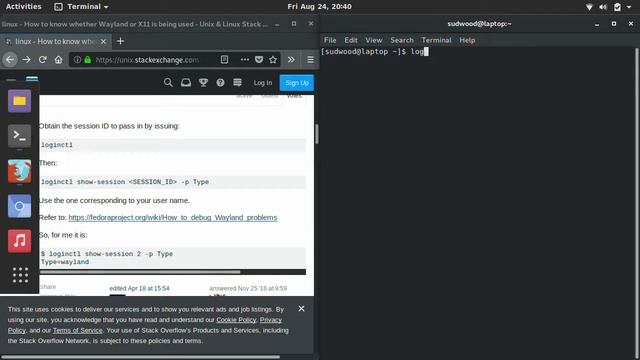Show site information for the page
Viewport: 640px width, 360px height.
pyautogui.click(x=77, y=60)
